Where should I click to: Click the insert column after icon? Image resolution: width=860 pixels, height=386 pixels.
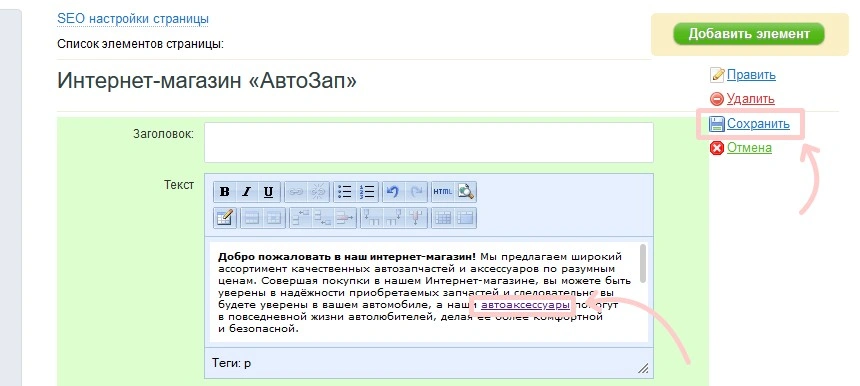394,218
